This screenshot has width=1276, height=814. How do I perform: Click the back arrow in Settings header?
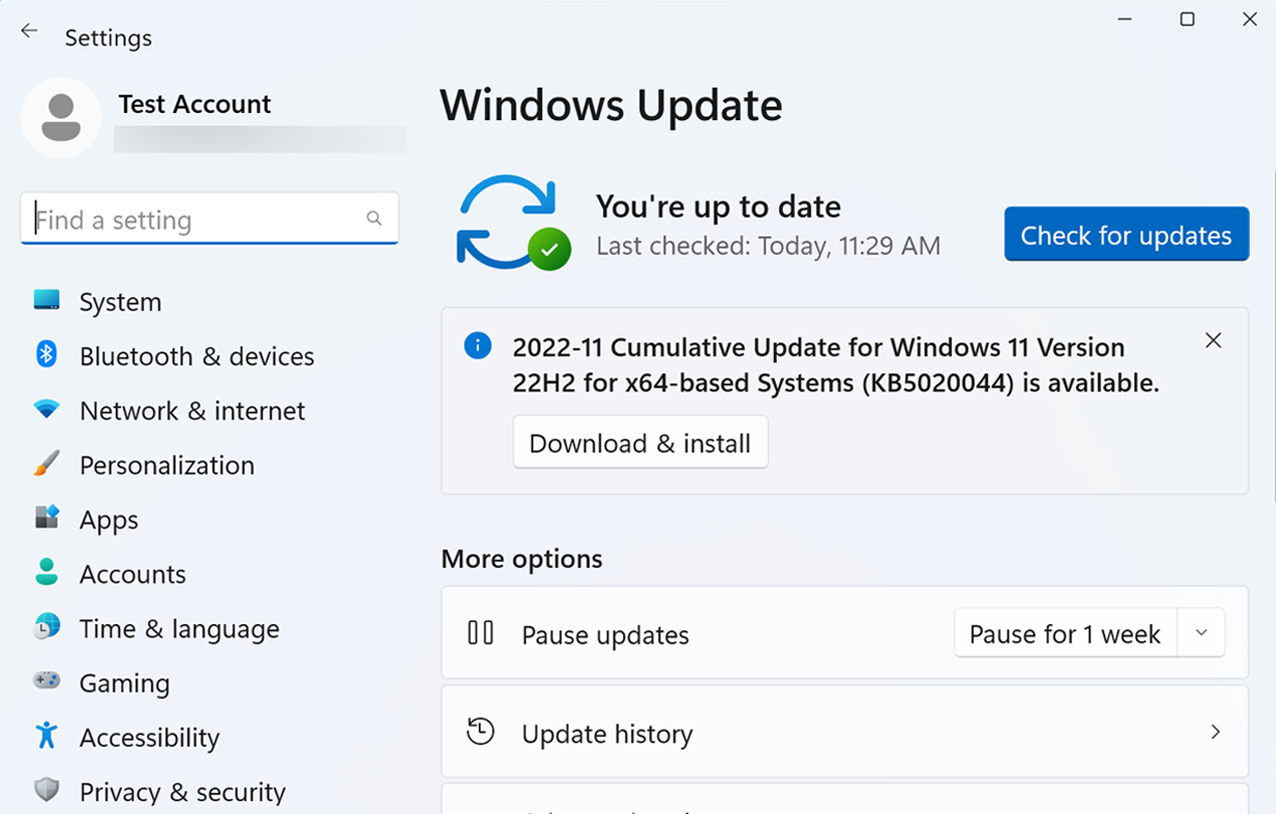(29, 31)
